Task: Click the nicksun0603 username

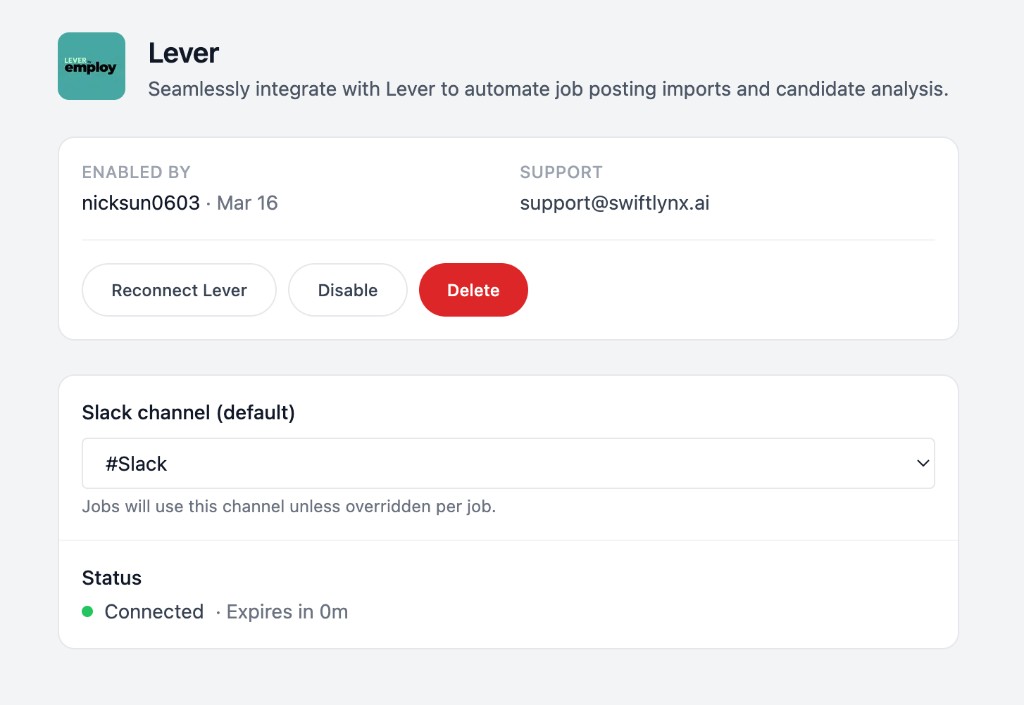Action: pos(140,203)
